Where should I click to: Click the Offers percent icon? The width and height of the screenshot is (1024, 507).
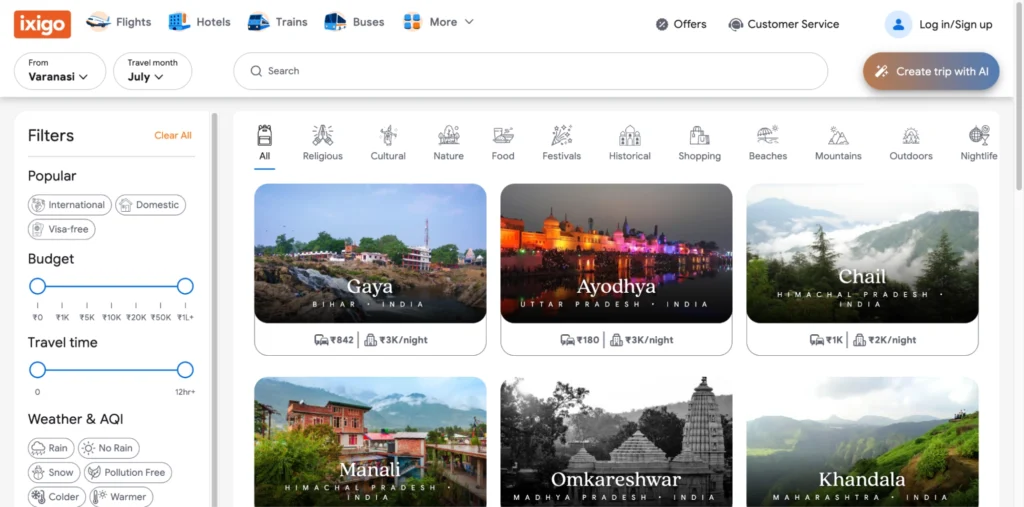(x=662, y=24)
